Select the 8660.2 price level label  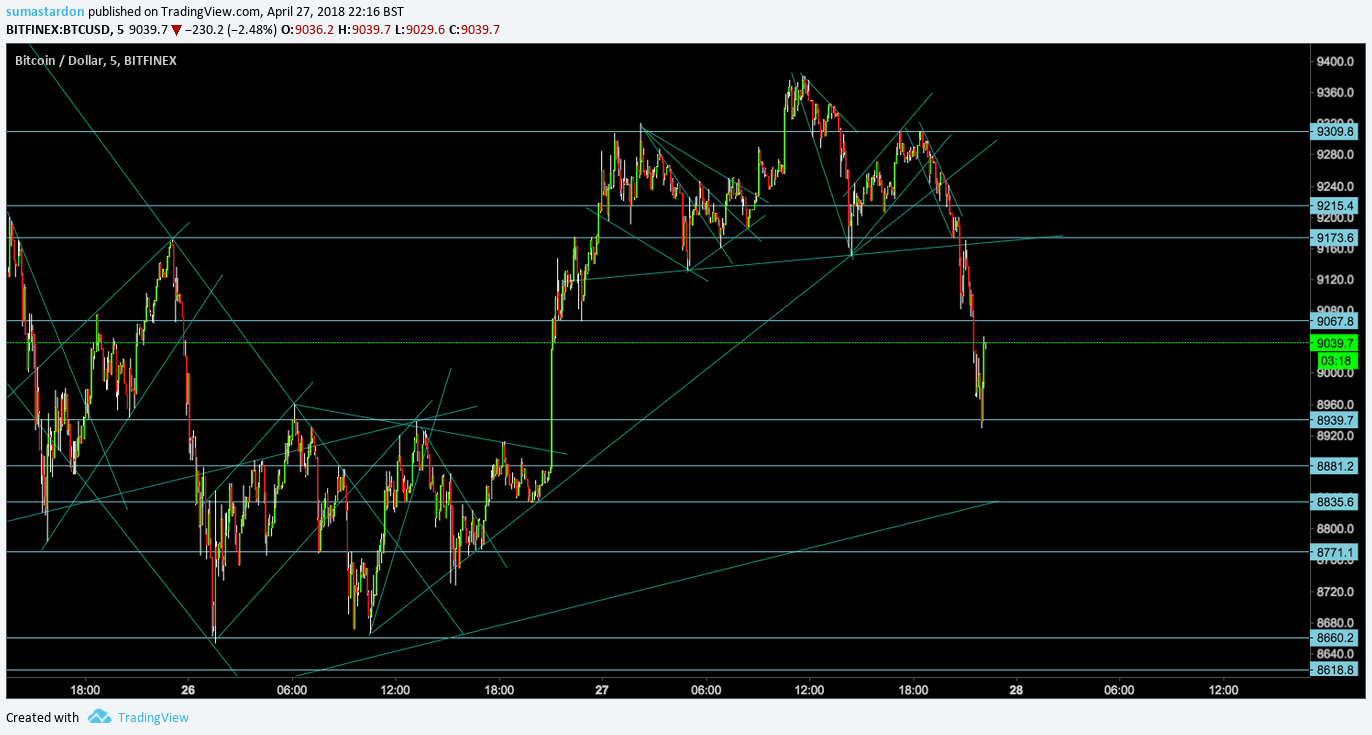tap(1334, 638)
